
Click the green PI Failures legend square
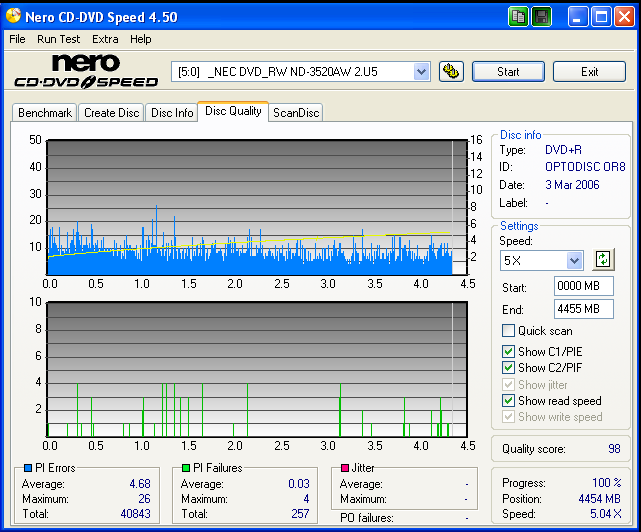(x=186, y=468)
